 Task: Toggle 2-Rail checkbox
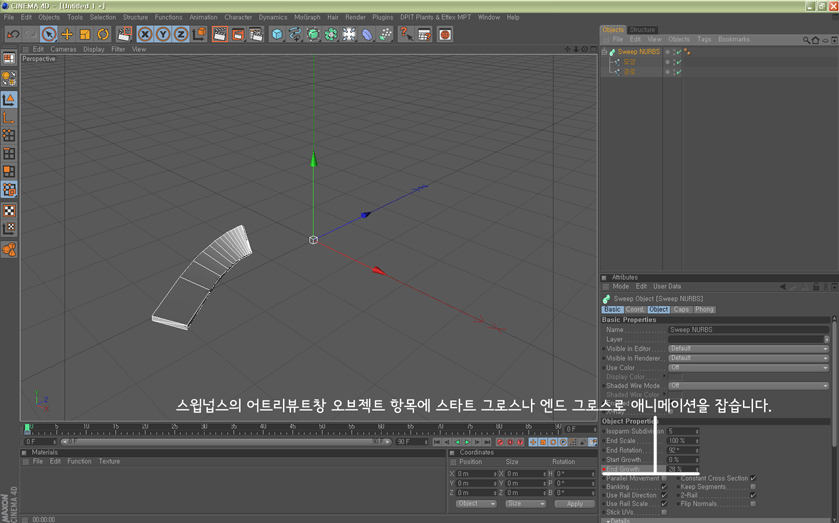coord(753,495)
